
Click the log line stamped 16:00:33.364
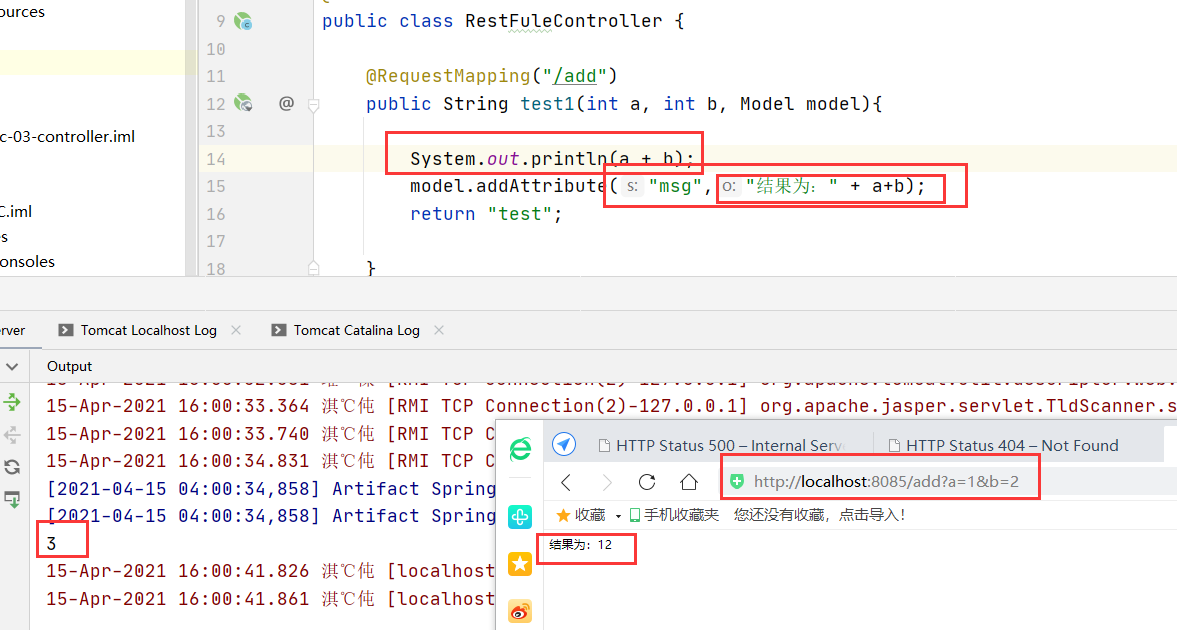611,406
